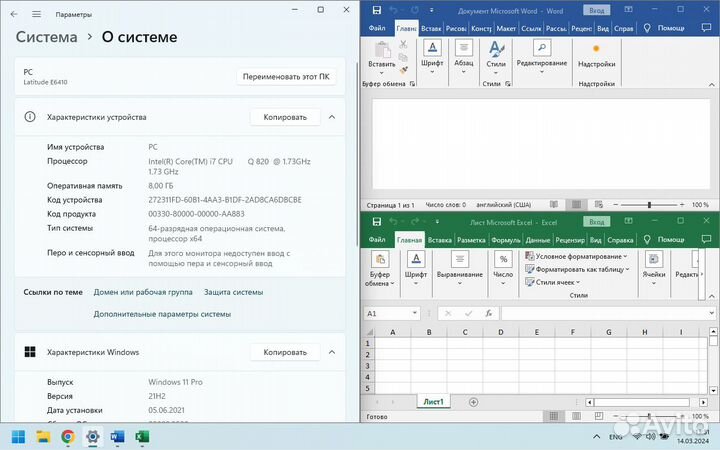Open the Data (Данные) tab in Excel
The height and width of the screenshot is (450, 720).
pyautogui.click(x=537, y=240)
